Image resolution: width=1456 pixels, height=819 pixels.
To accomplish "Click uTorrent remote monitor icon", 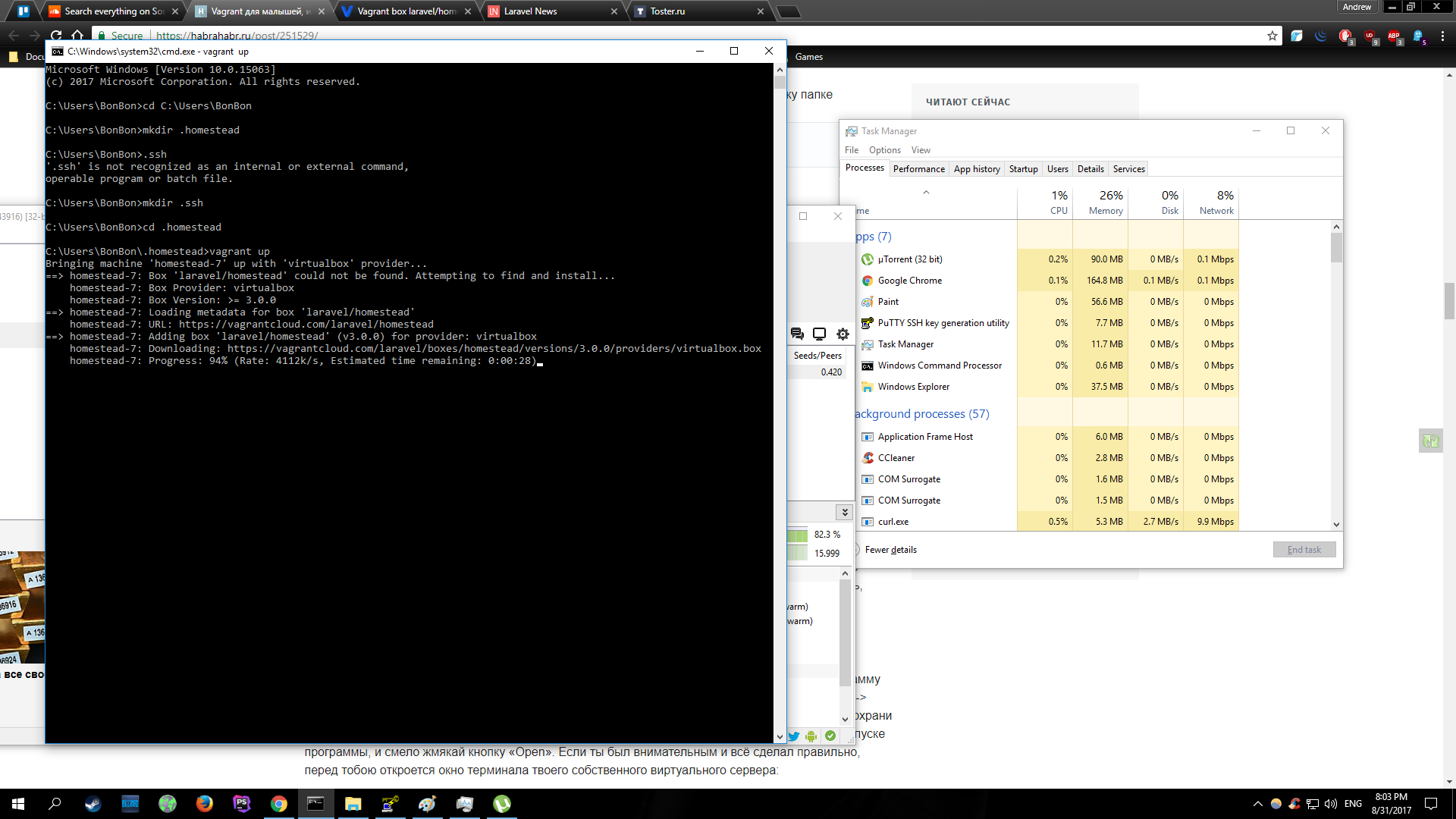I will (819, 334).
